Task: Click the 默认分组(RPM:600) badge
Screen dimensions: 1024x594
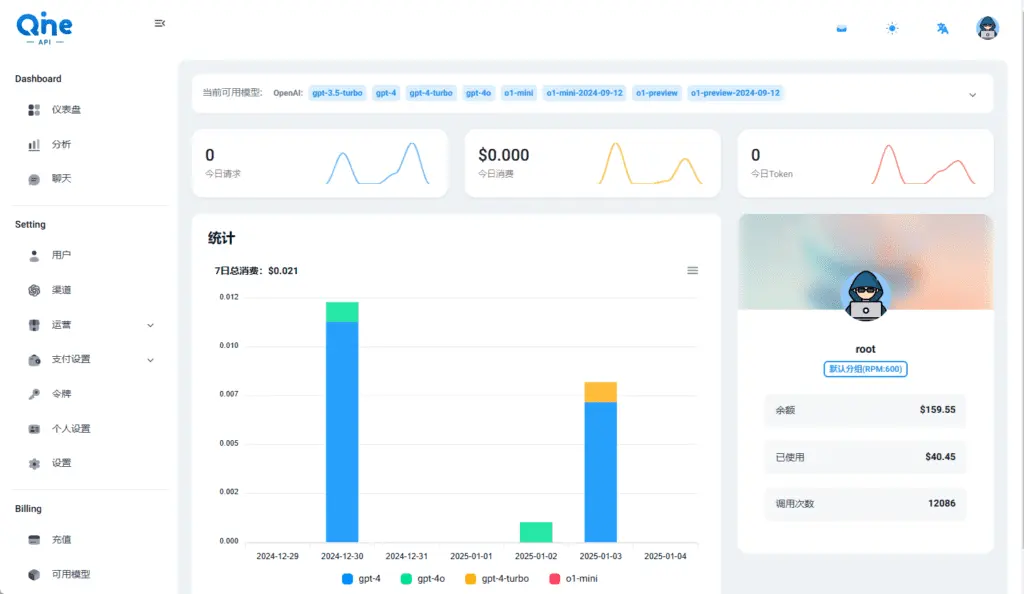Action: click(x=865, y=369)
